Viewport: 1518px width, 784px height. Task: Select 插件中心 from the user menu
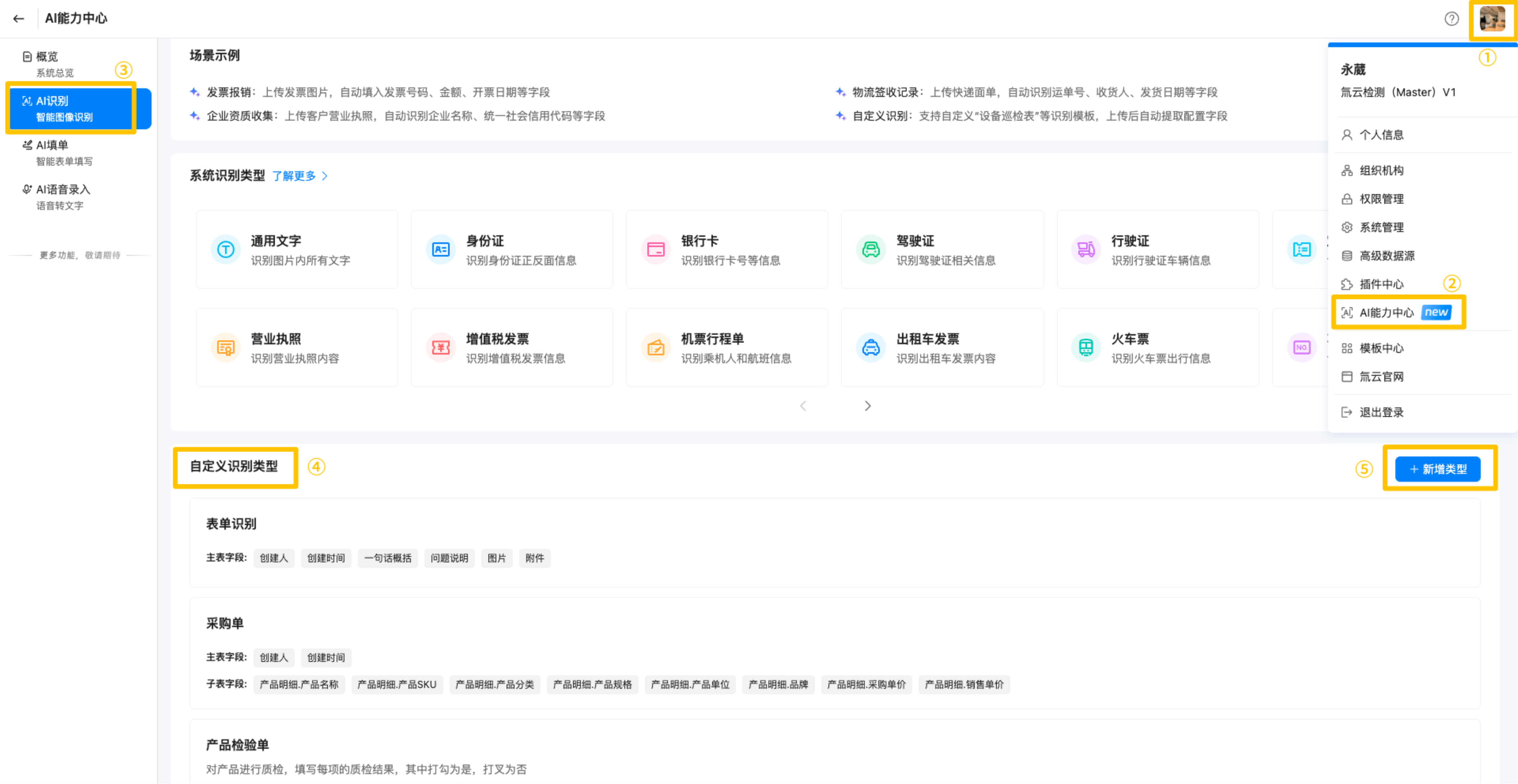1381,285
